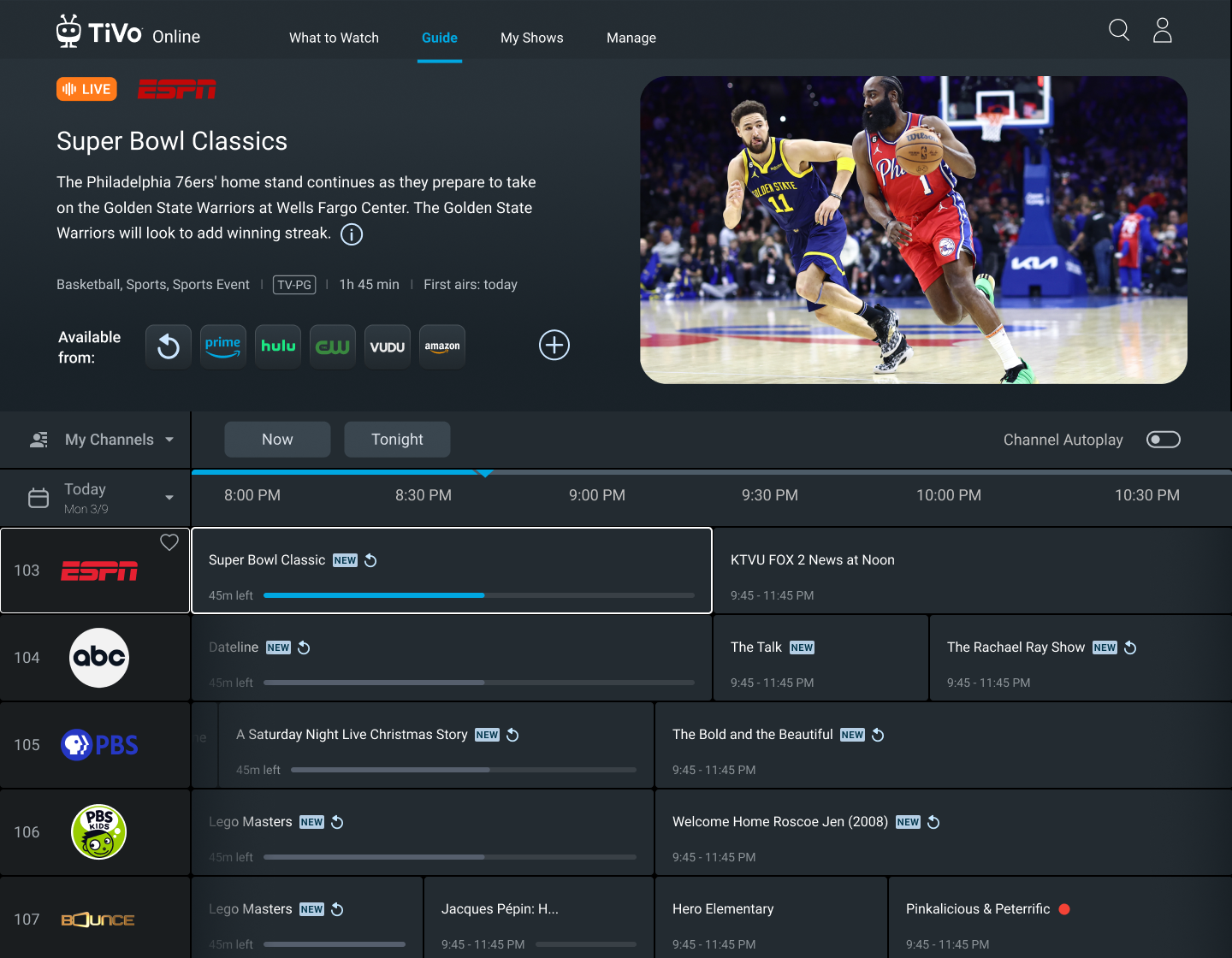Image resolution: width=1232 pixels, height=958 pixels.
Task: Select the restart/catch-up source icon
Action: [x=169, y=346]
